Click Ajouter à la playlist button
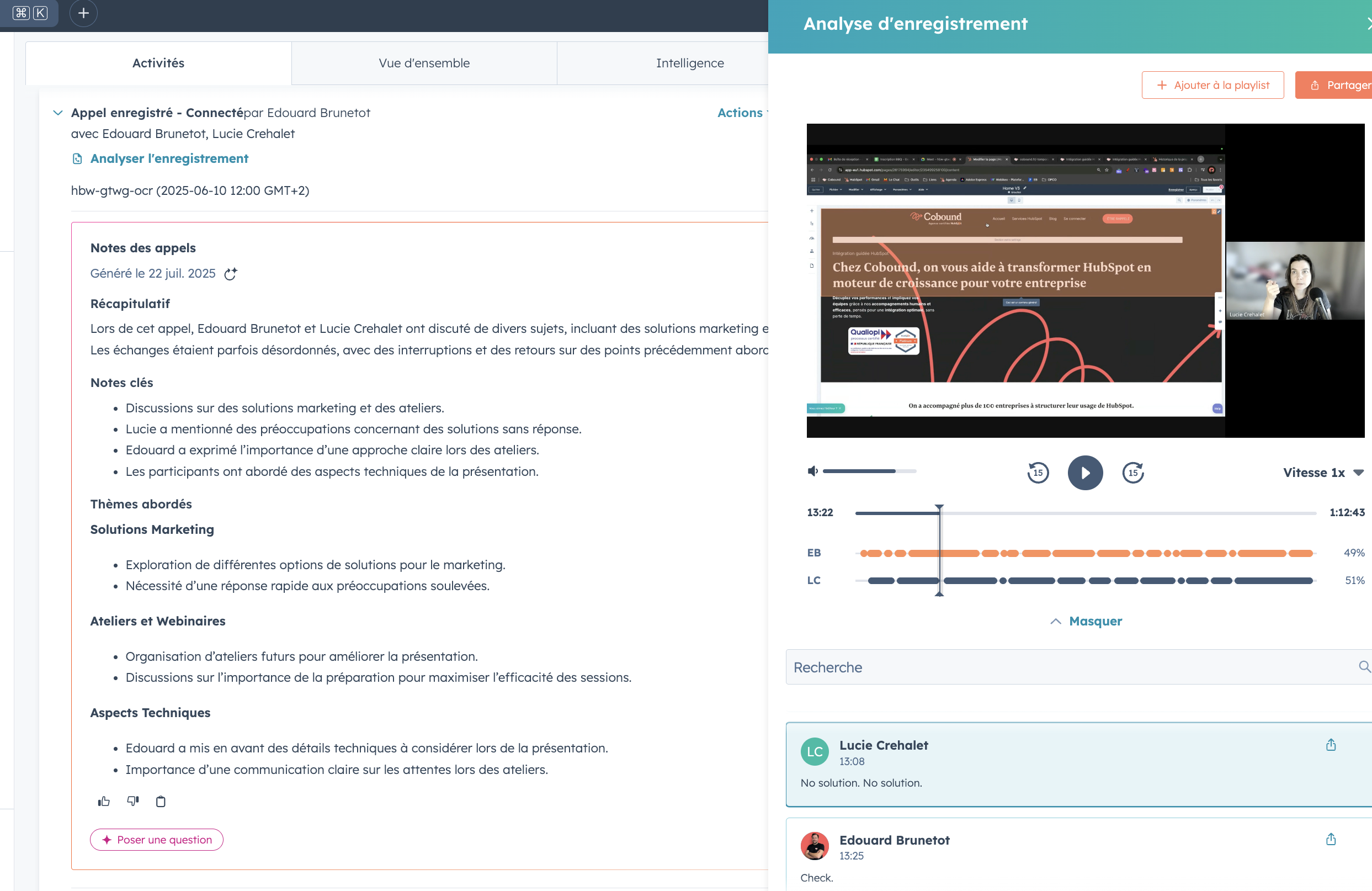1372x891 pixels. tap(1213, 86)
